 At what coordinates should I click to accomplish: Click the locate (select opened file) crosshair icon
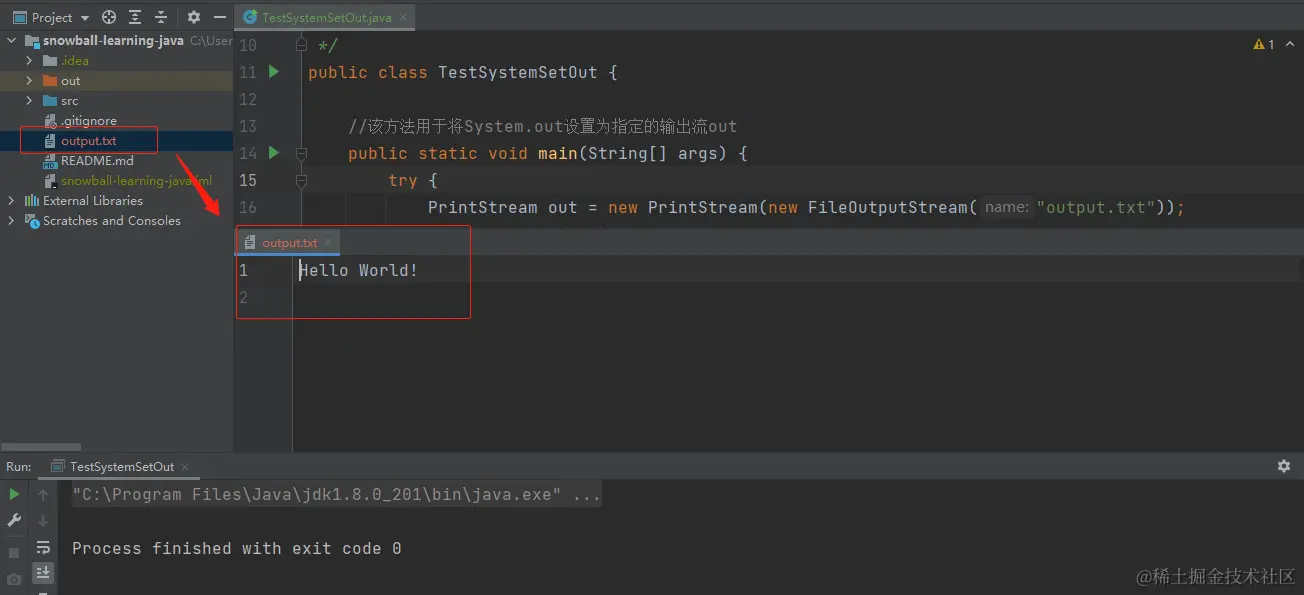tap(109, 17)
